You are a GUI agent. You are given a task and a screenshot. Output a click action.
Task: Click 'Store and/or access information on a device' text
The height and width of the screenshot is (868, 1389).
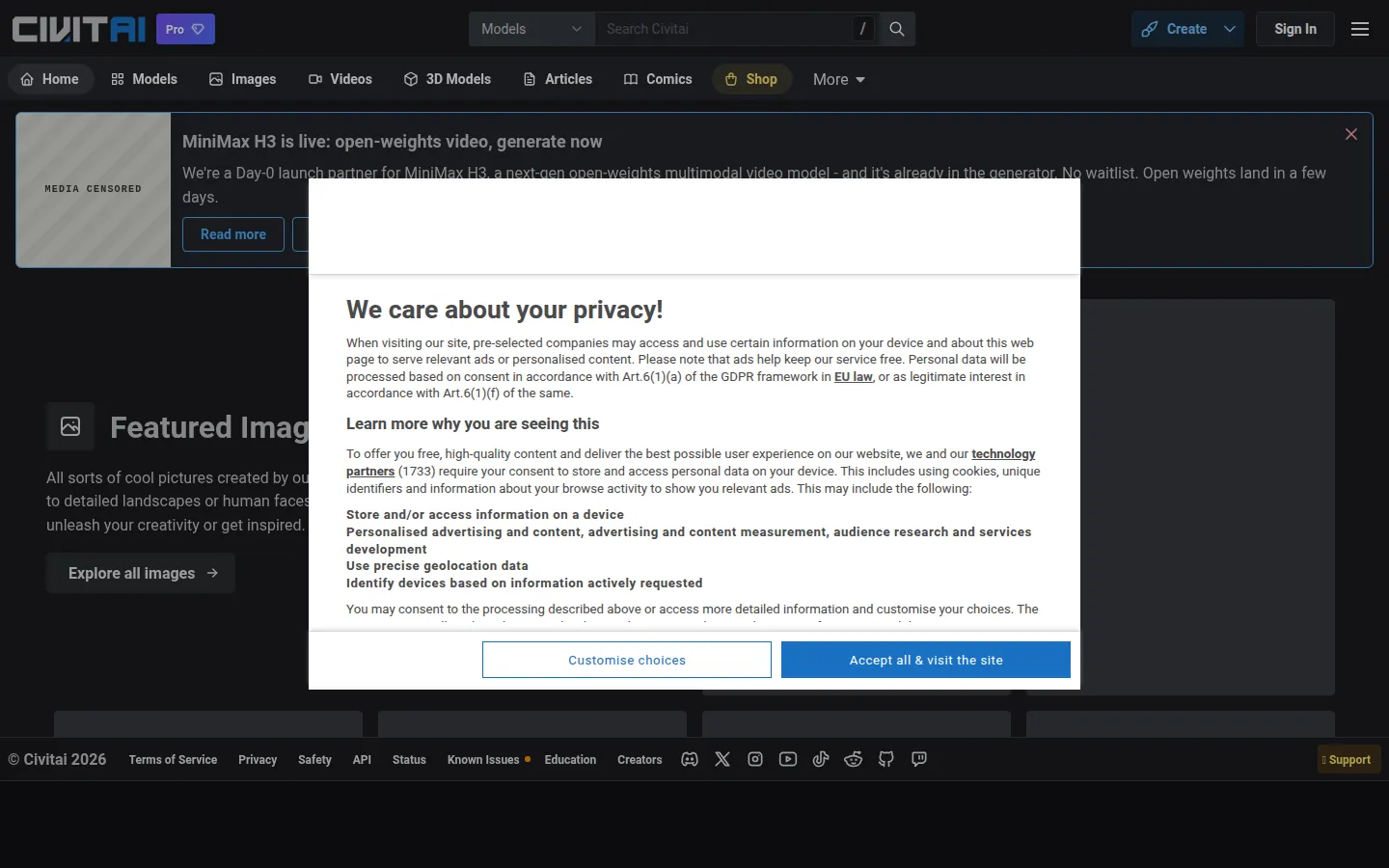point(485,515)
